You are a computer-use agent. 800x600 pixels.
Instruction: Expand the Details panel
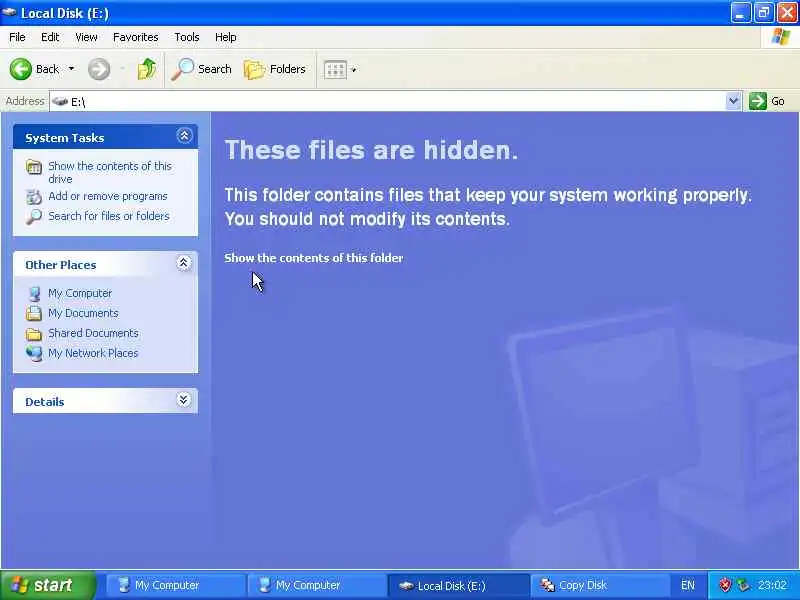click(x=184, y=400)
